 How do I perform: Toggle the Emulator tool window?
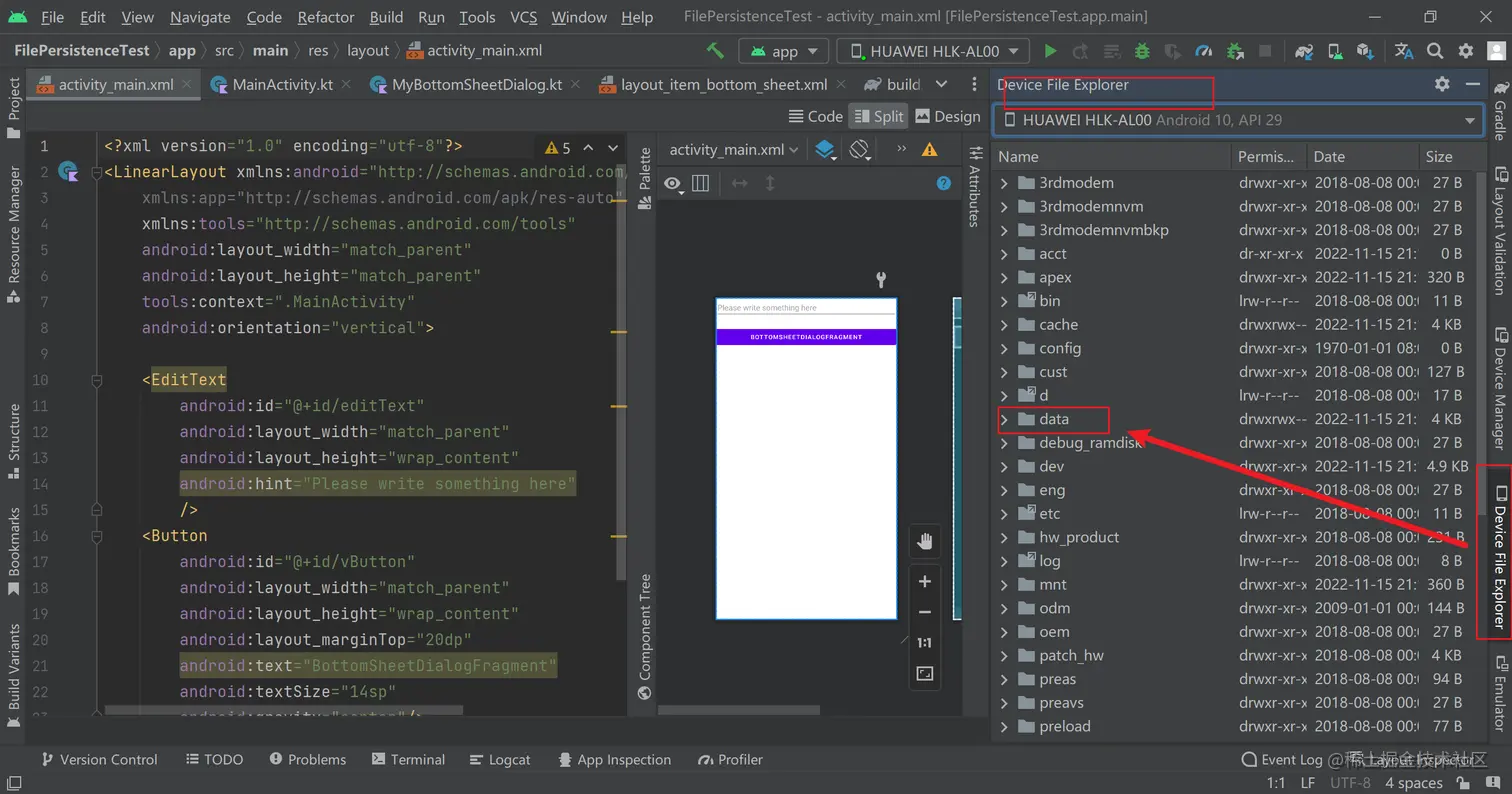1499,693
